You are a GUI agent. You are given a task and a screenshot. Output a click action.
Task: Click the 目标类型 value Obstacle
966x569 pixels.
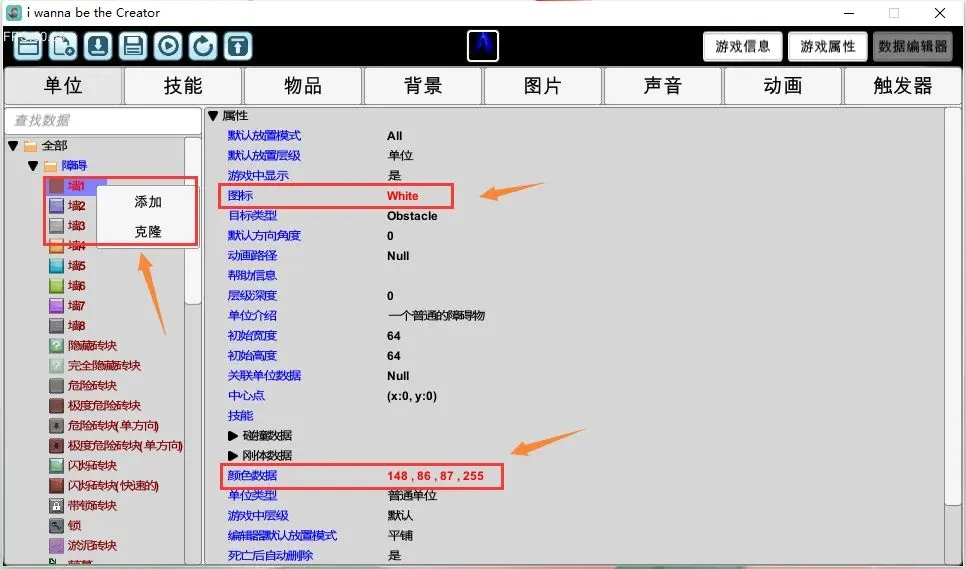click(412, 216)
